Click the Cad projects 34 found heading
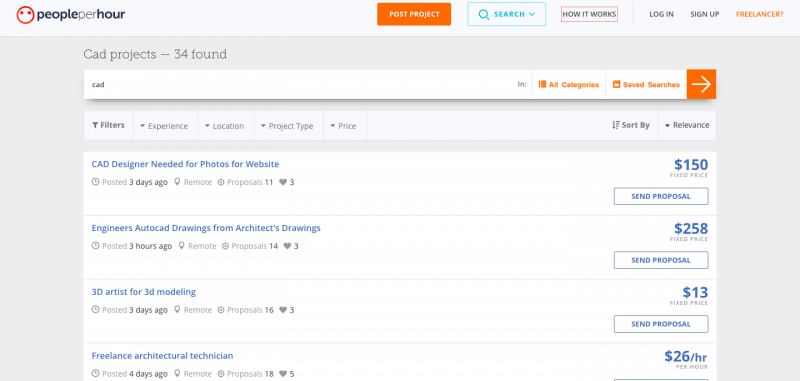Viewport: 800px width, 381px height. point(155,54)
